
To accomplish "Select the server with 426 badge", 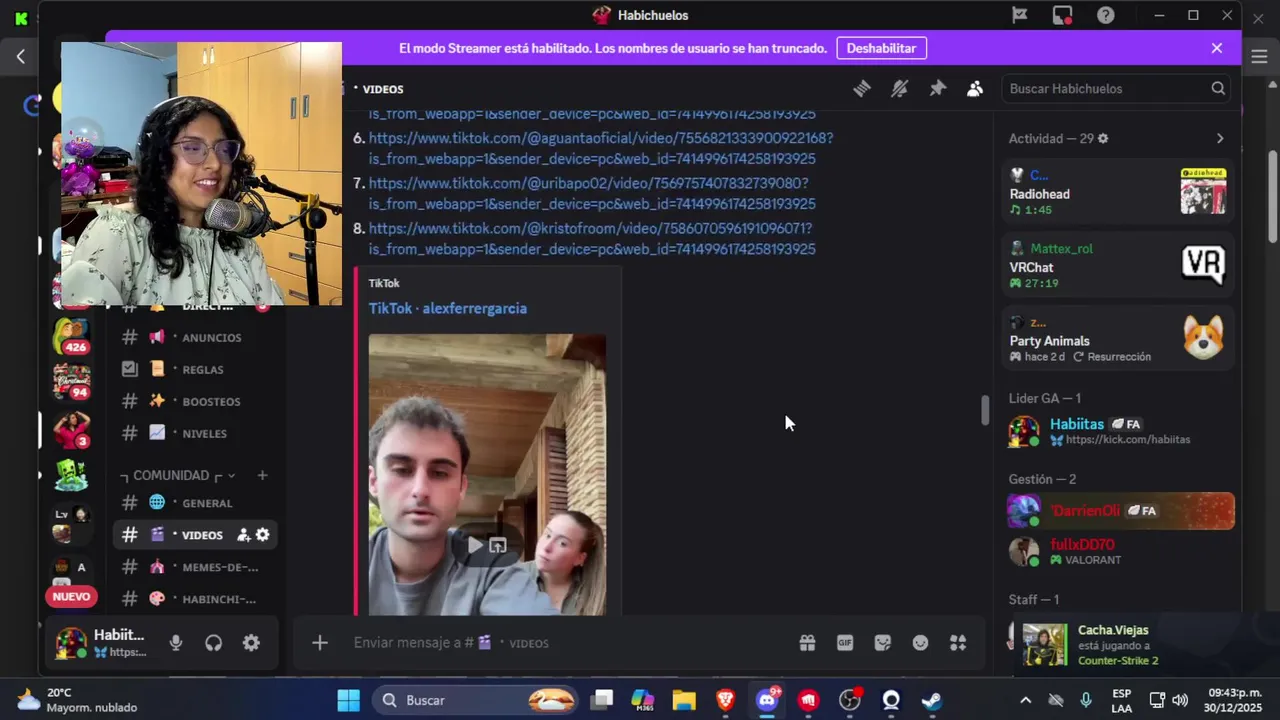I will click(x=71, y=336).
